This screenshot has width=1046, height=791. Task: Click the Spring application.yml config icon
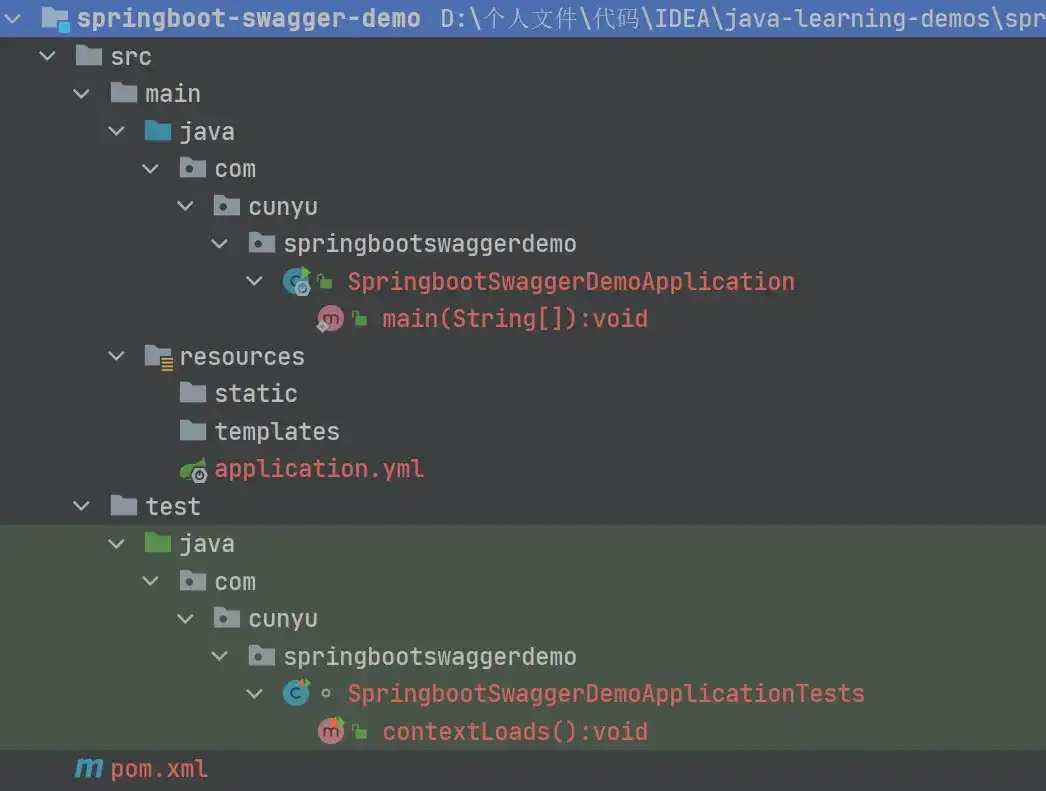pyautogui.click(x=193, y=469)
